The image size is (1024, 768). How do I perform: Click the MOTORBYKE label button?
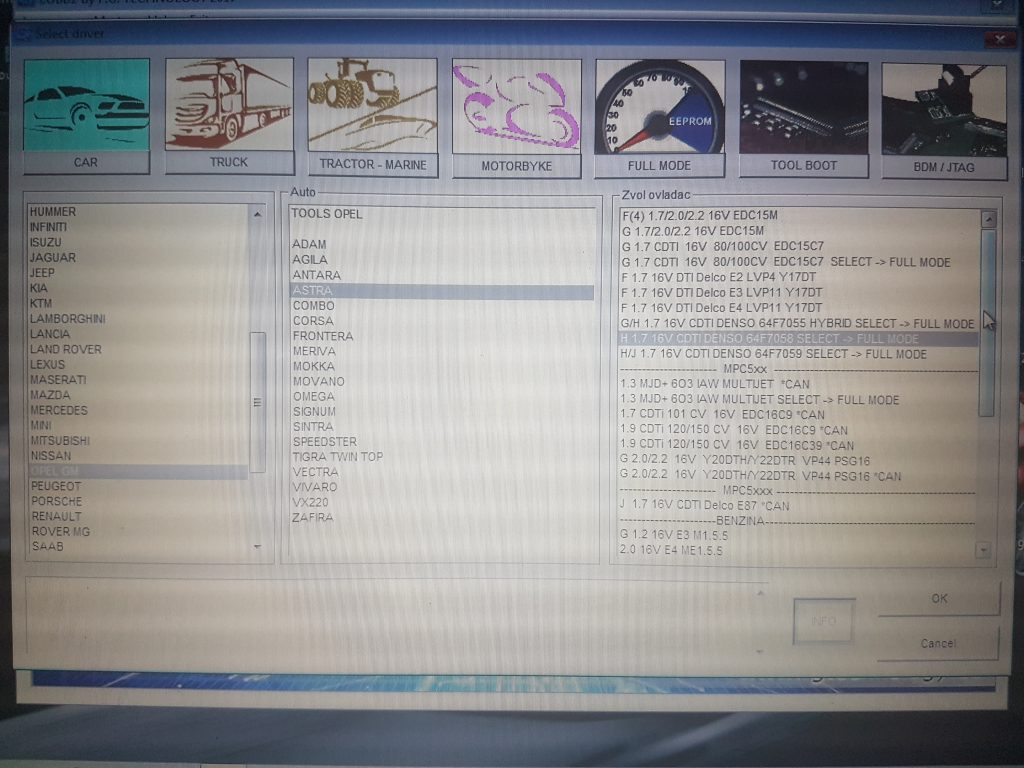[517, 166]
